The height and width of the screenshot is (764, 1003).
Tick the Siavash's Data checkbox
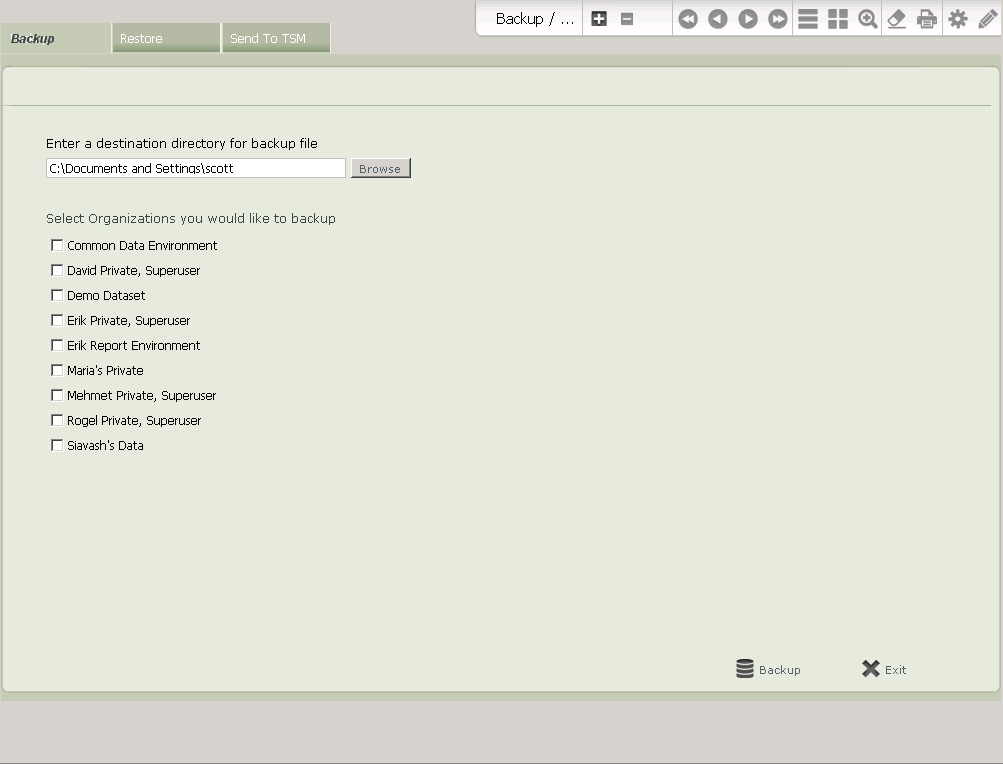coord(57,445)
